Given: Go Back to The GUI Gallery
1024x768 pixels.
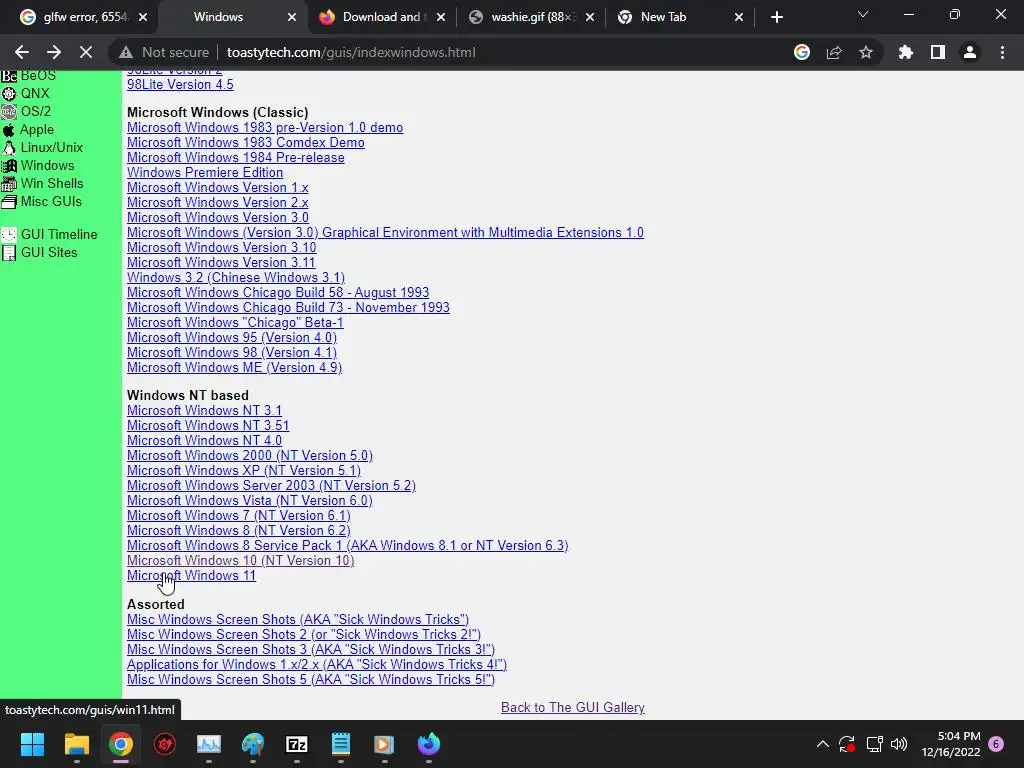Looking at the screenshot, I should 573,708.
